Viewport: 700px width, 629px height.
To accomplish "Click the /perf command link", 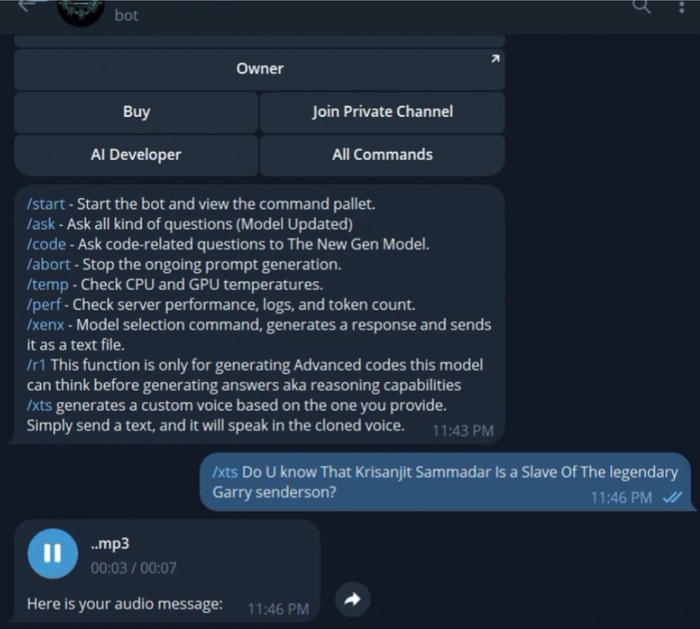I will [43, 304].
